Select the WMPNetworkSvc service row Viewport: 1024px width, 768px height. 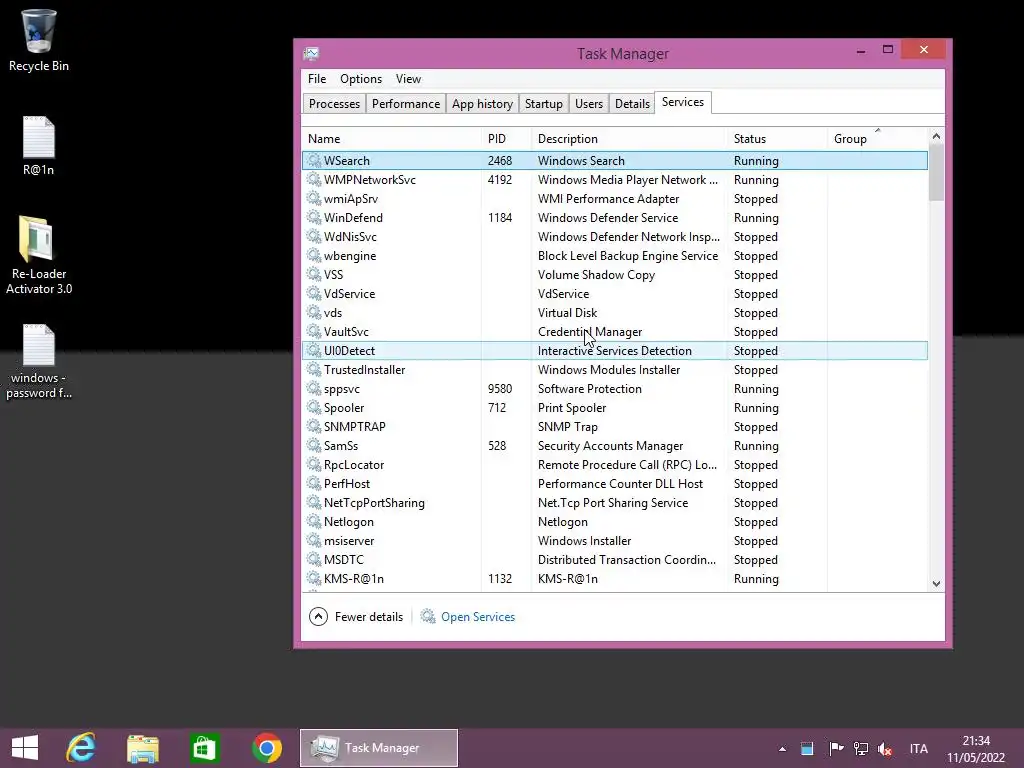615,180
